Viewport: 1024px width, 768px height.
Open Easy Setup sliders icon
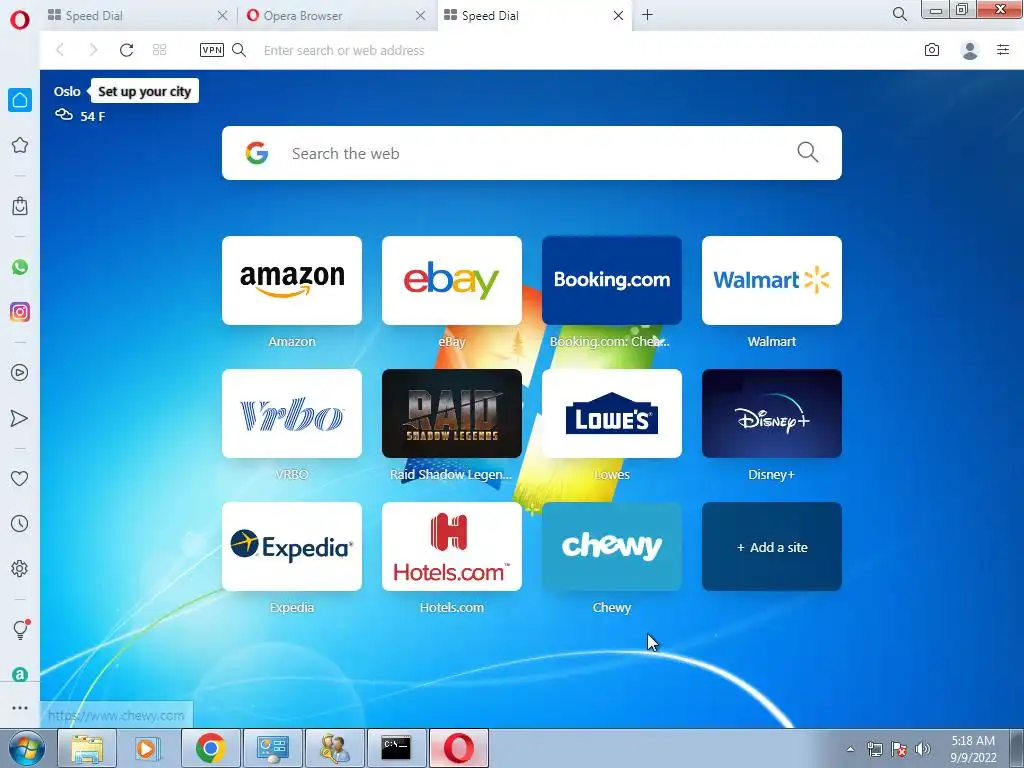tap(1003, 50)
